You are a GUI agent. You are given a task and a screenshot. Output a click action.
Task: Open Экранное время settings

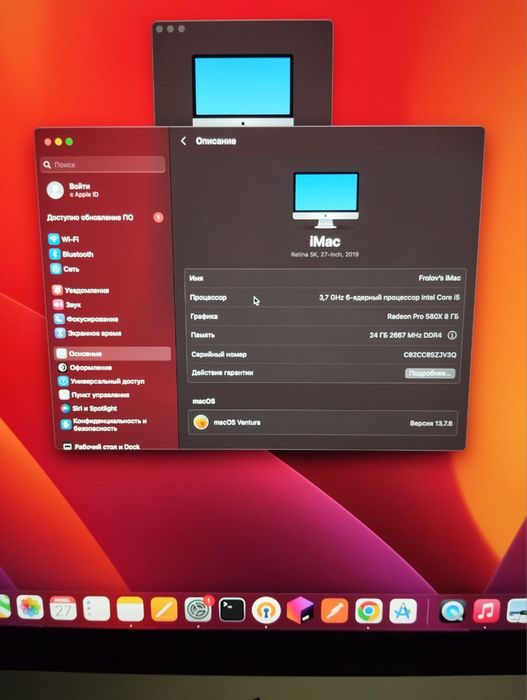tap(88, 333)
